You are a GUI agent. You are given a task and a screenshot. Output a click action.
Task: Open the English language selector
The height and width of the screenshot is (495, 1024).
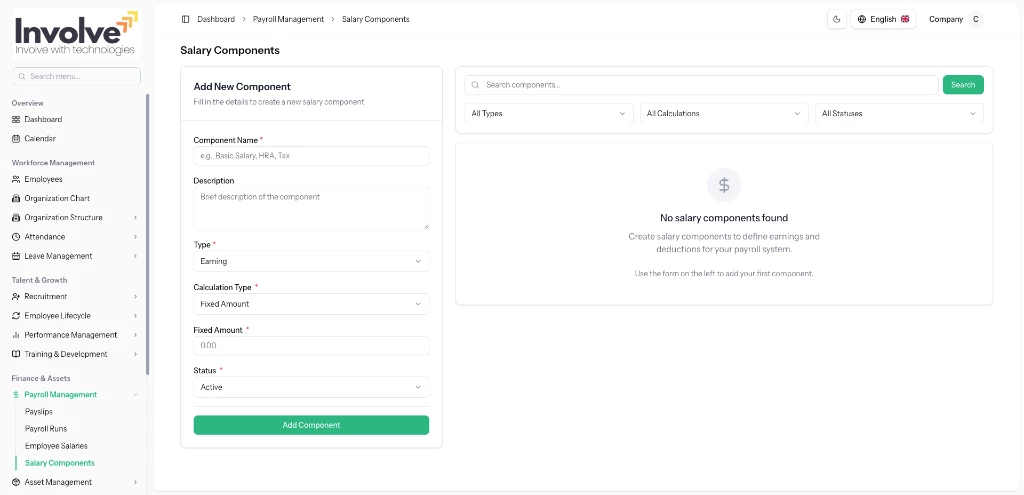[883, 19]
